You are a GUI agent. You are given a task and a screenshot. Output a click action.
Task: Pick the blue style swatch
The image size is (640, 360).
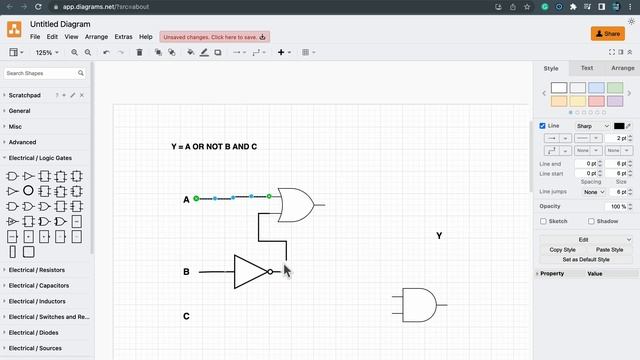point(596,88)
